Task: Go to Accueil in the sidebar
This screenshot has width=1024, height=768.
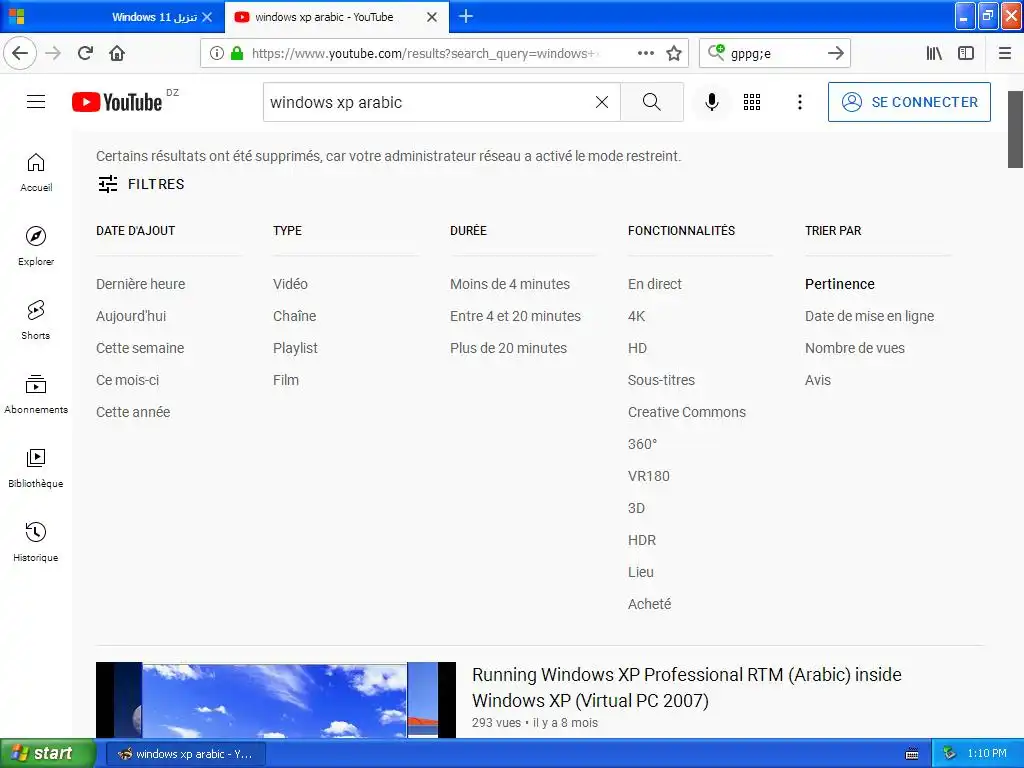Action: [x=36, y=172]
